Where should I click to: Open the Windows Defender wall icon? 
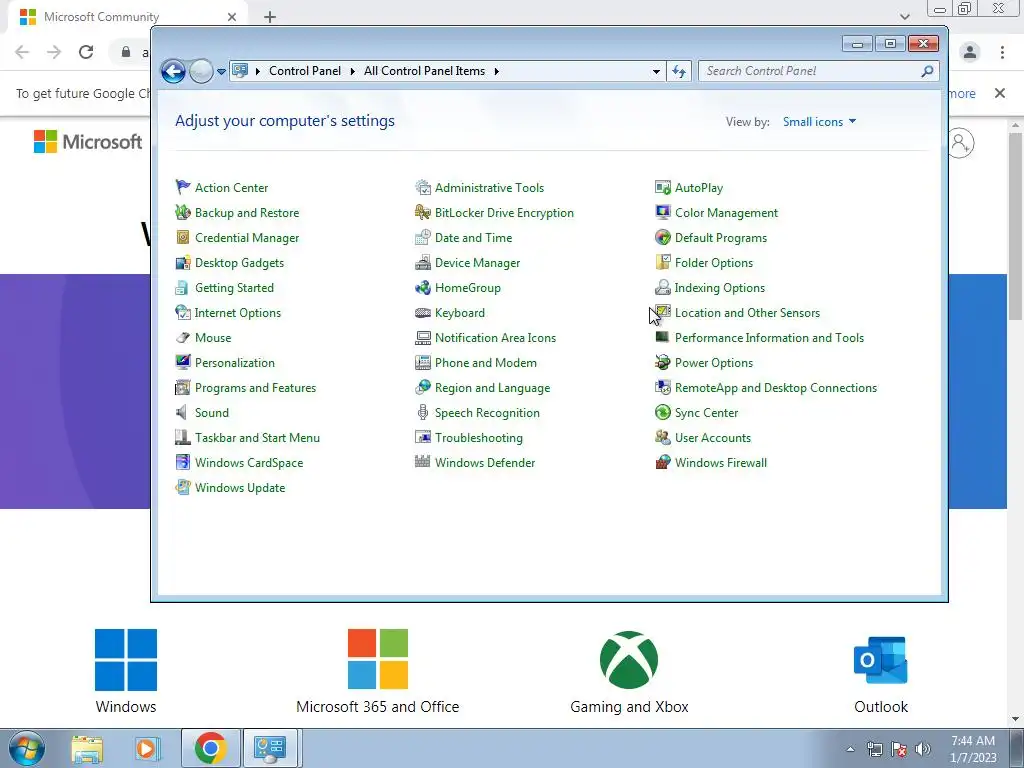point(423,462)
